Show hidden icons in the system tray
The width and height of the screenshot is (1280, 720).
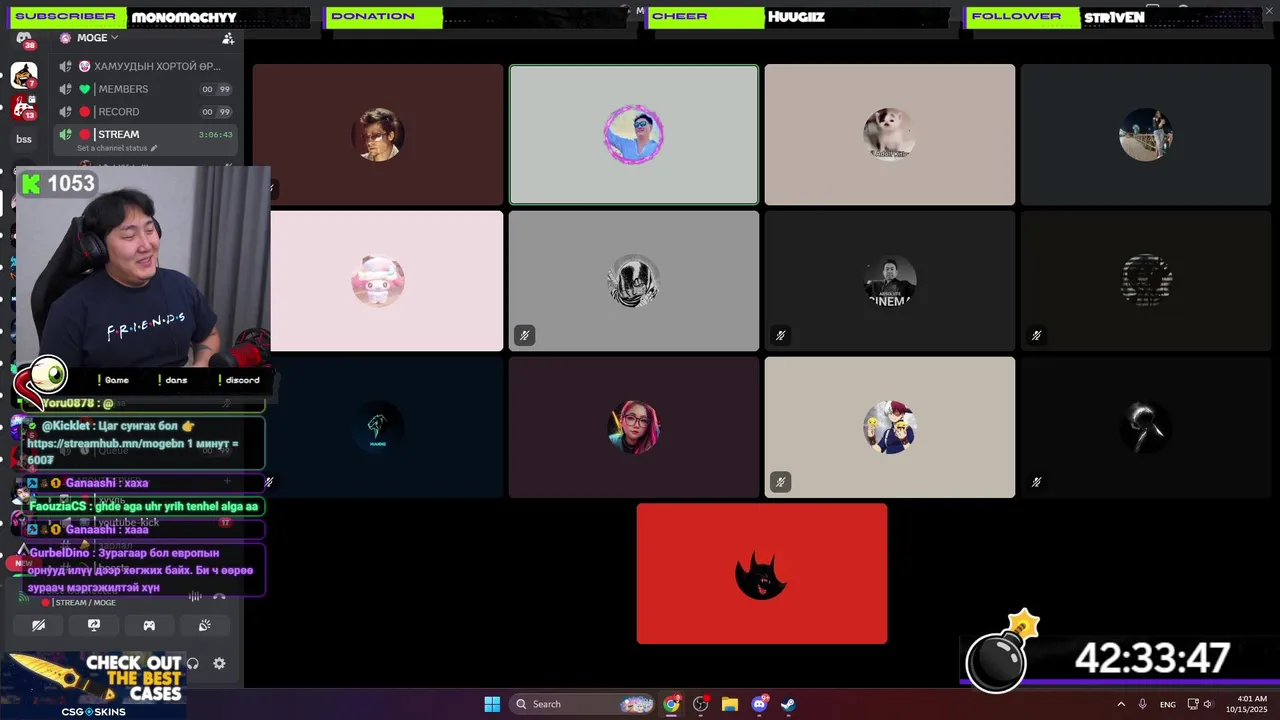click(x=1121, y=704)
